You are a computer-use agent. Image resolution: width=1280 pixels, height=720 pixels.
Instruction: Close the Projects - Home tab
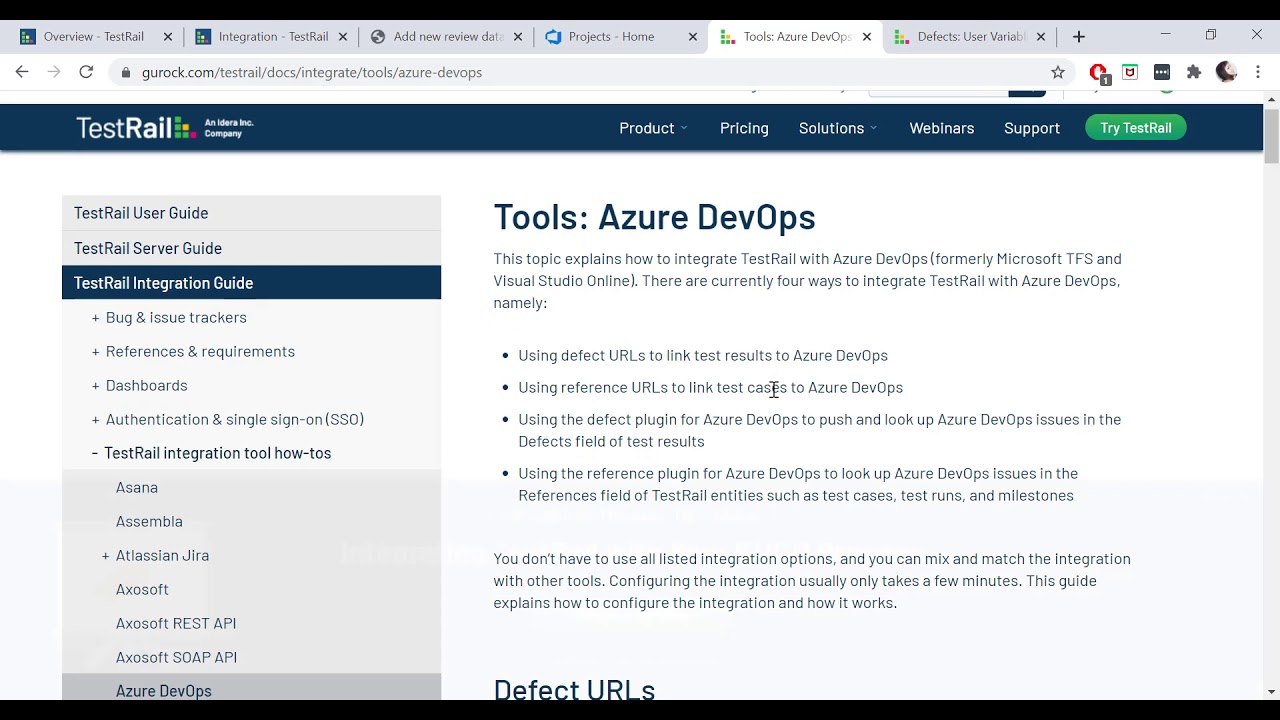coord(693,37)
